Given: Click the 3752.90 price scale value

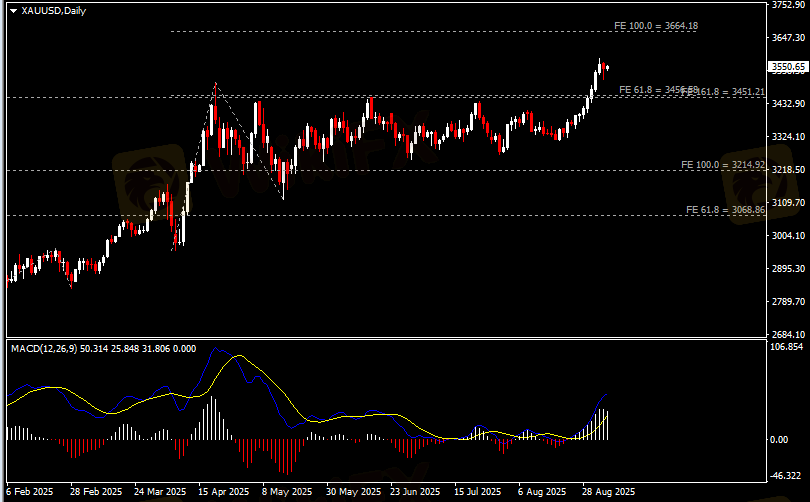Looking at the screenshot, I should (x=788, y=5).
